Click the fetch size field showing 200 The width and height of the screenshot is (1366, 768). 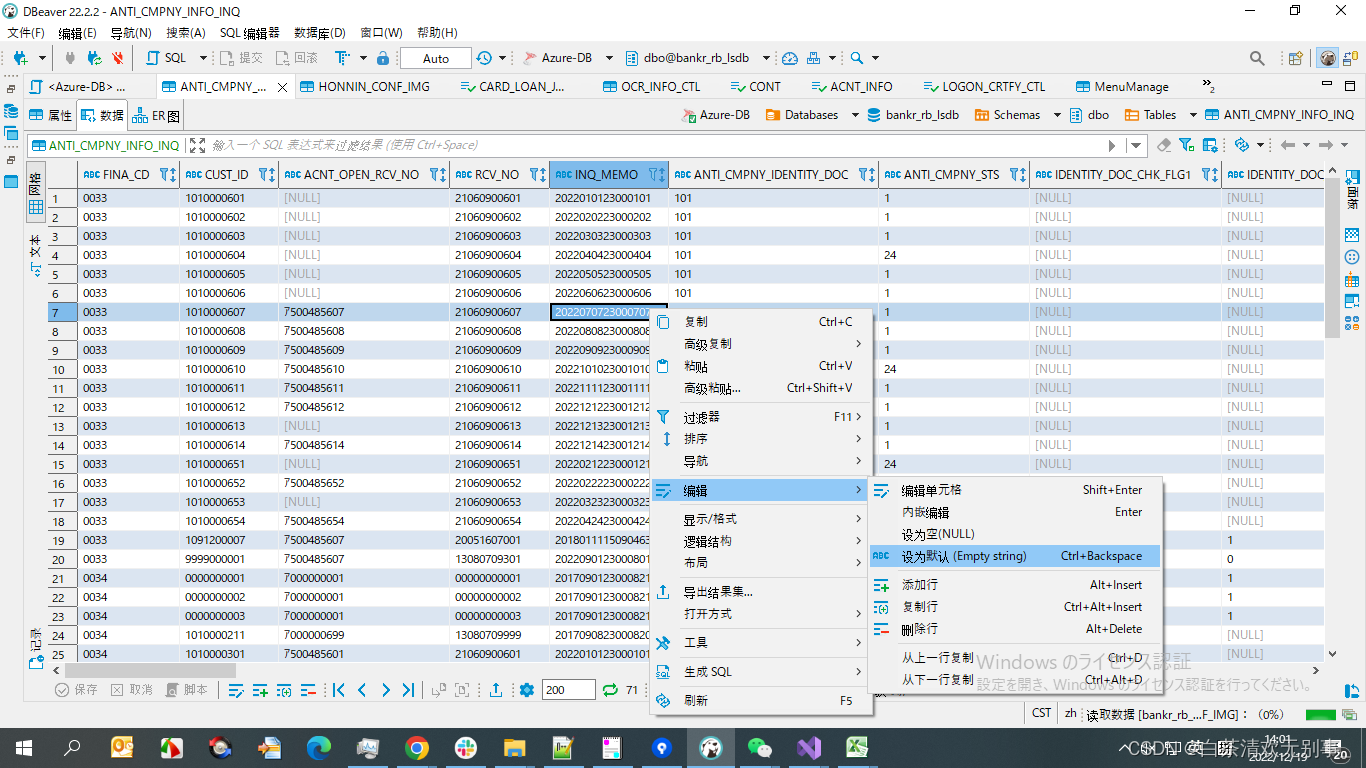[567, 690]
